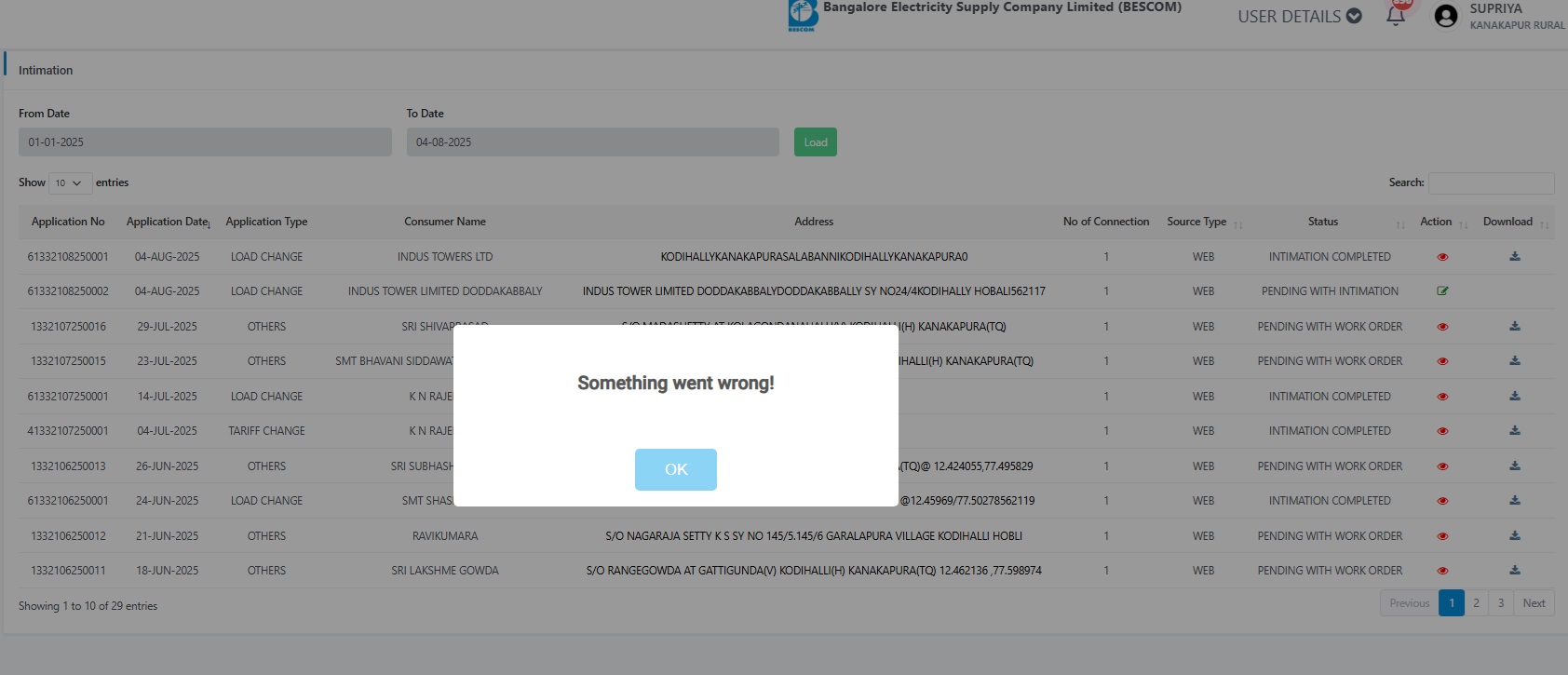This screenshot has width=1568, height=675.
Task: View application 61332108250001 with eye icon
Action: [x=1442, y=257]
